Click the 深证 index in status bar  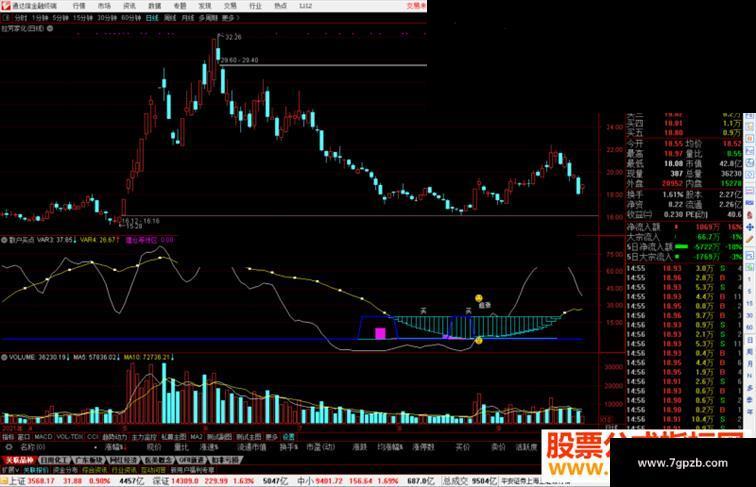[161, 481]
